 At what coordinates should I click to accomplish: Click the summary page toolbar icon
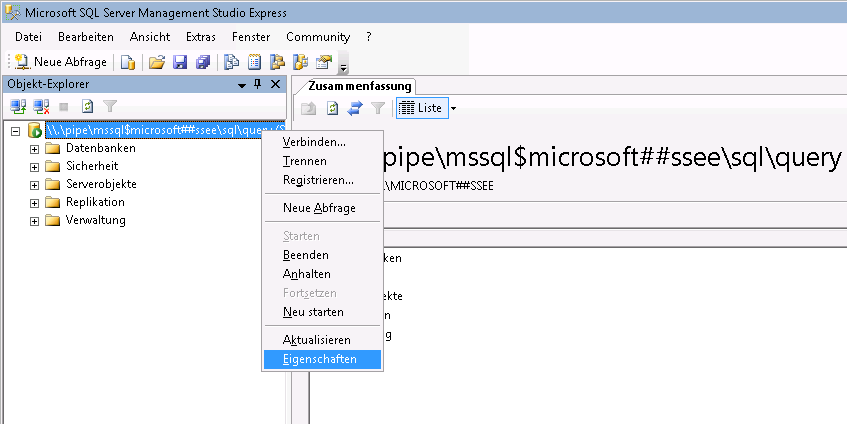[x=254, y=62]
